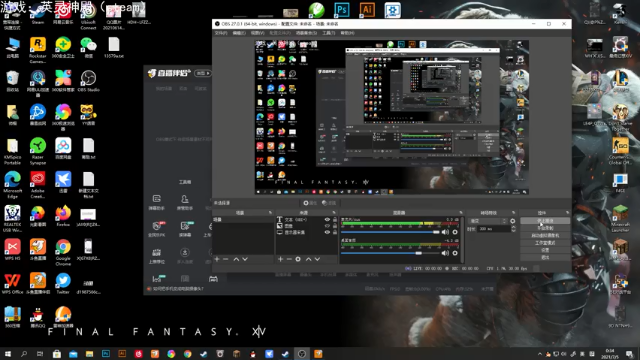Screen dimensions: 640x360
Task: Open the Tools menu in OBS
Action: [x=328, y=33]
